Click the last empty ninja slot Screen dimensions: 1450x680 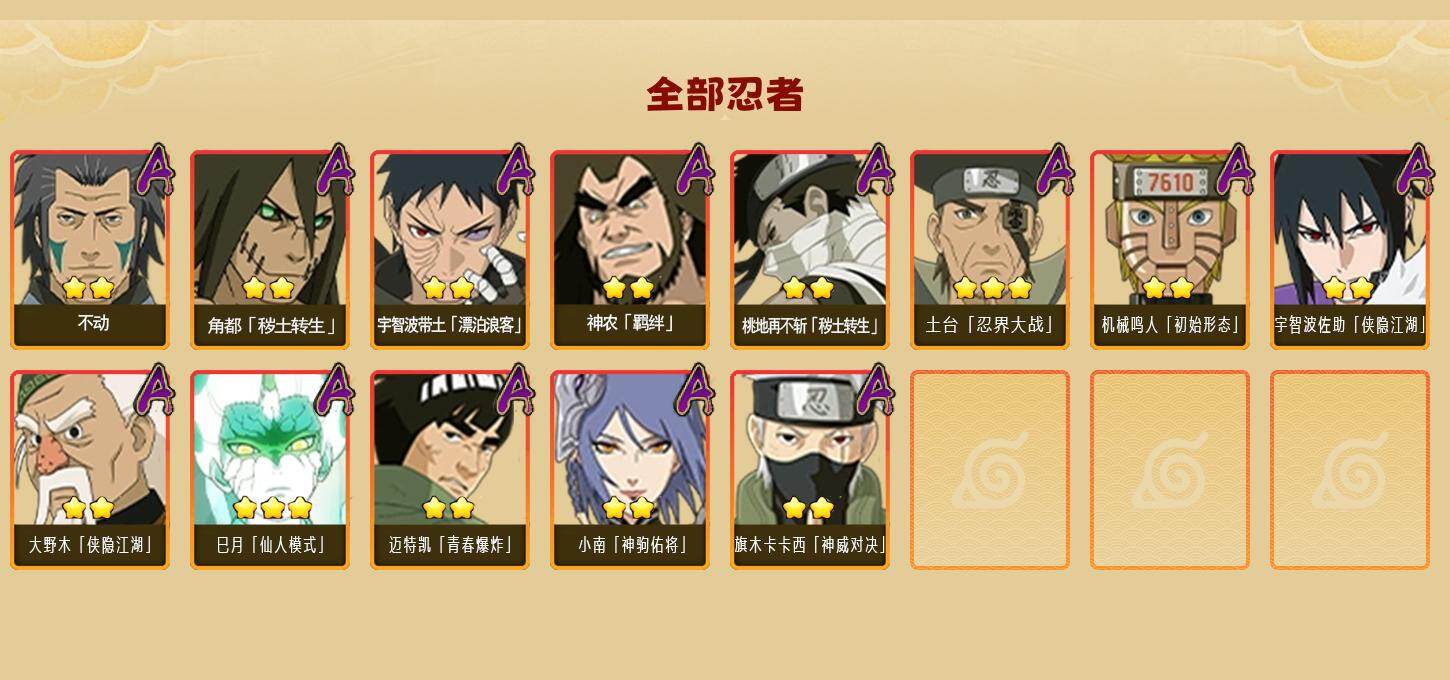(x=1350, y=470)
